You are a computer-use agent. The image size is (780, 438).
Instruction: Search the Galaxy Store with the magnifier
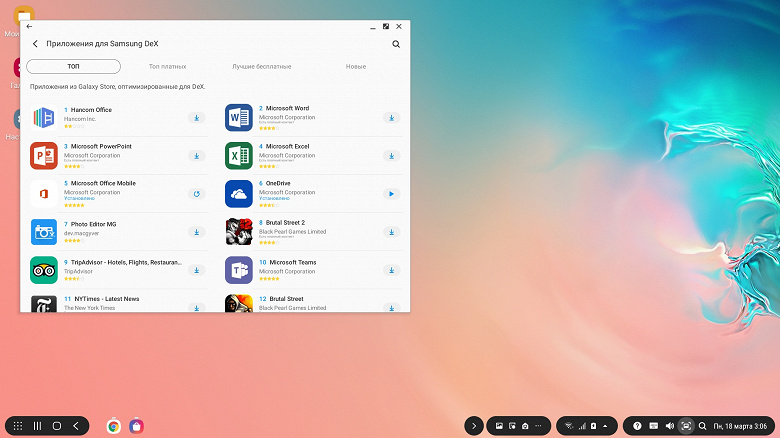(396, 44)
